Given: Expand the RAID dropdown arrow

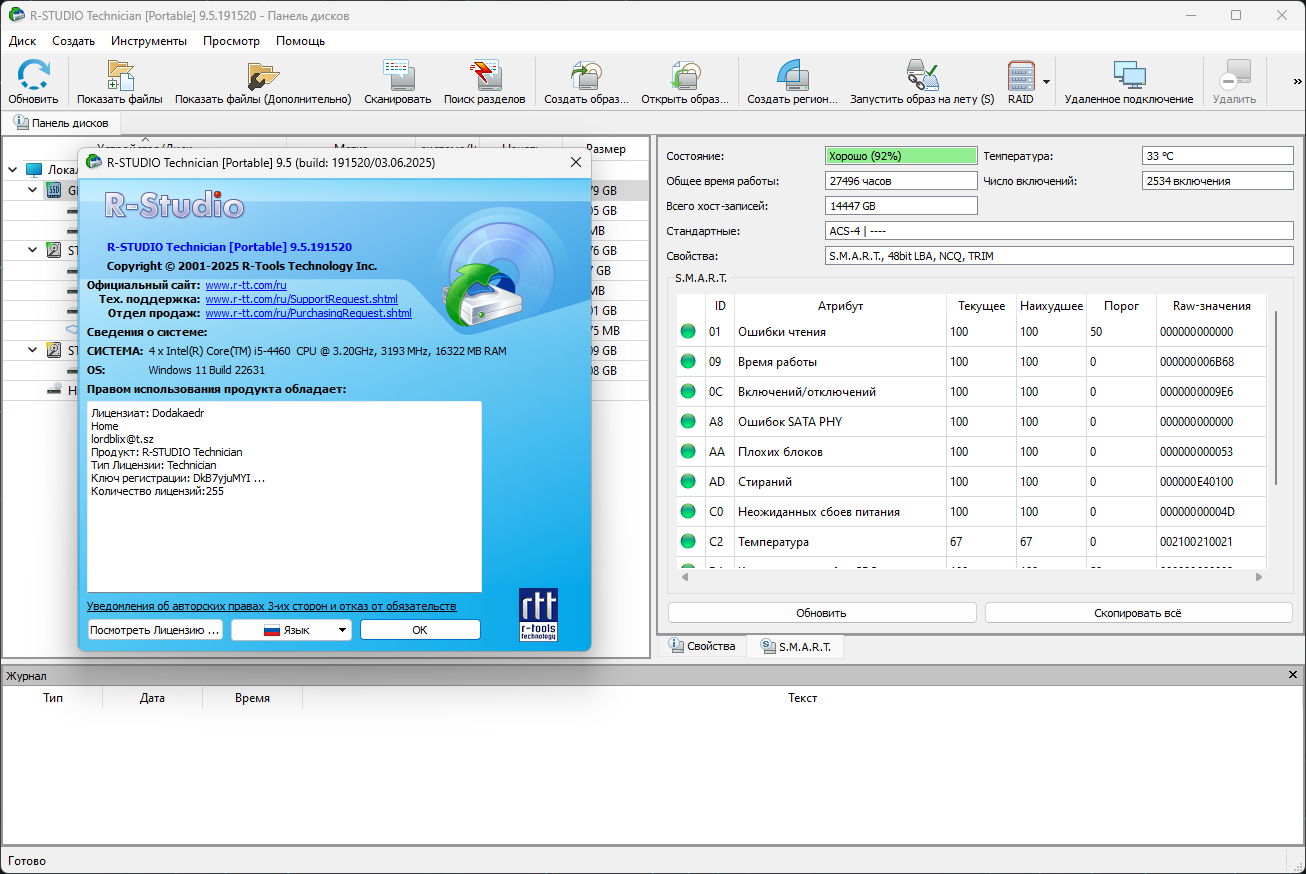Looking at the screenshot, I should [x=1046, y=82].
